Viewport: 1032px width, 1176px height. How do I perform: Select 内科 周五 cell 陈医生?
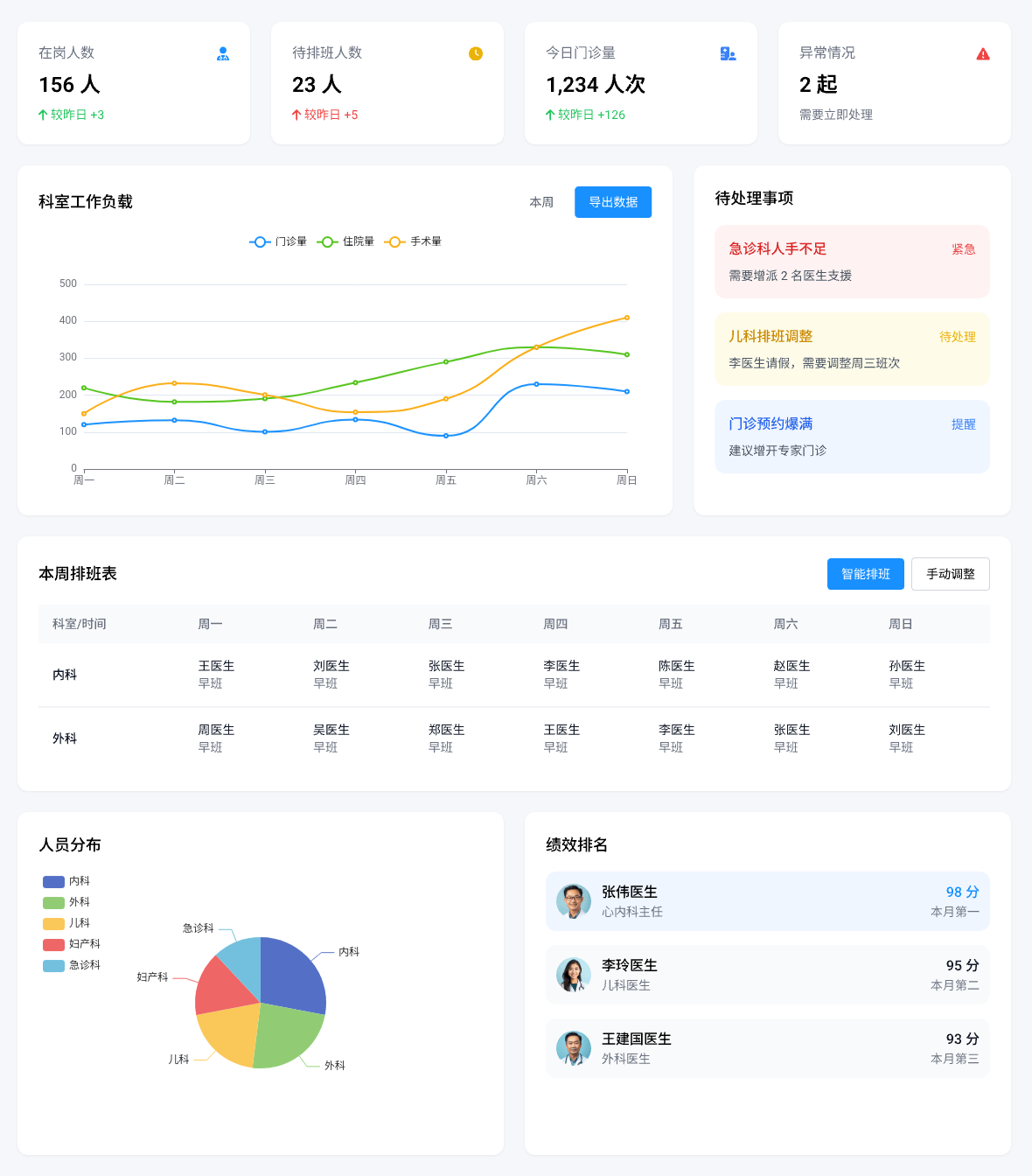click(x=677, y=675)
